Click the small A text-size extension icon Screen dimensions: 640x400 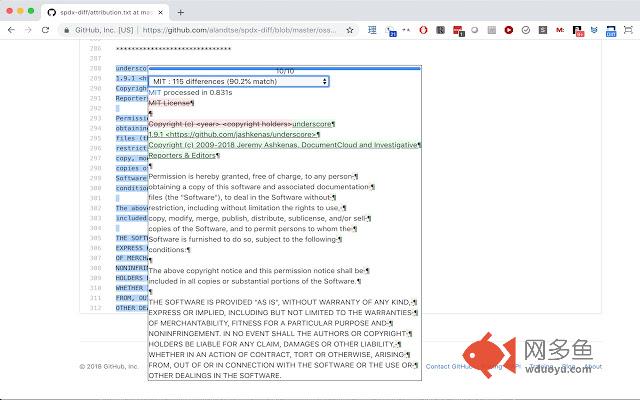click(406, 30)
